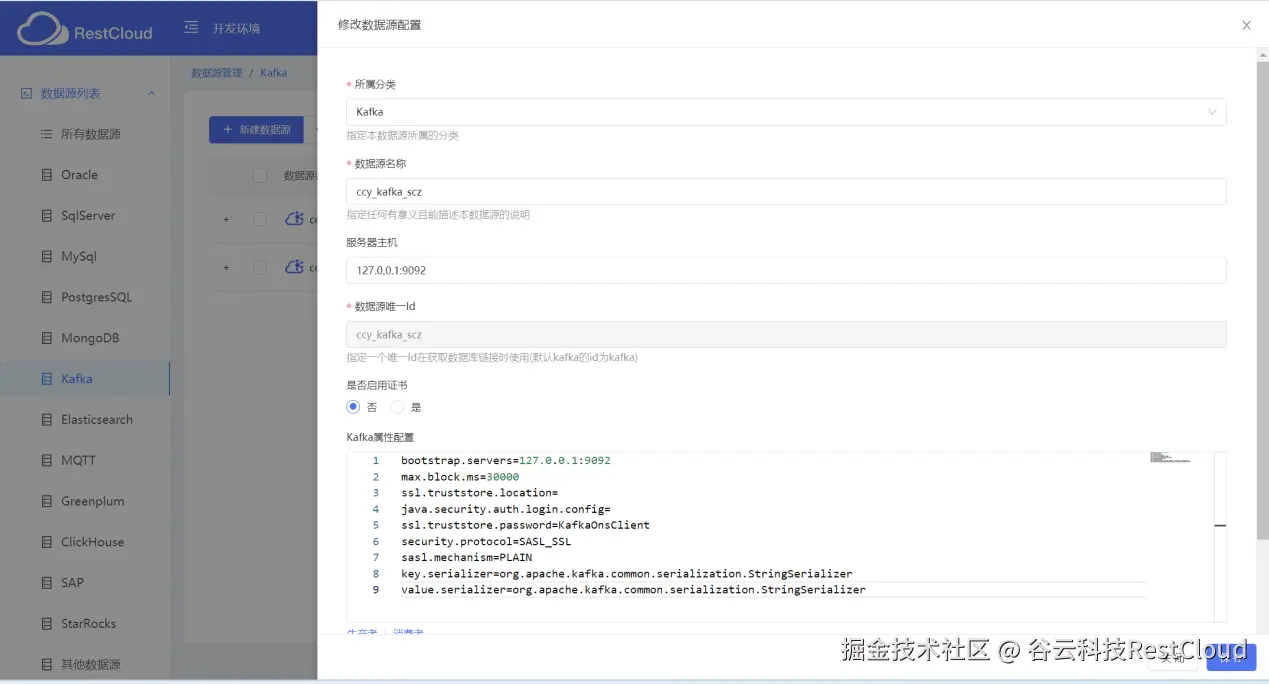Click the Oracle database icon in sidebar
The image size is (1269, 684).
point(46,175)
